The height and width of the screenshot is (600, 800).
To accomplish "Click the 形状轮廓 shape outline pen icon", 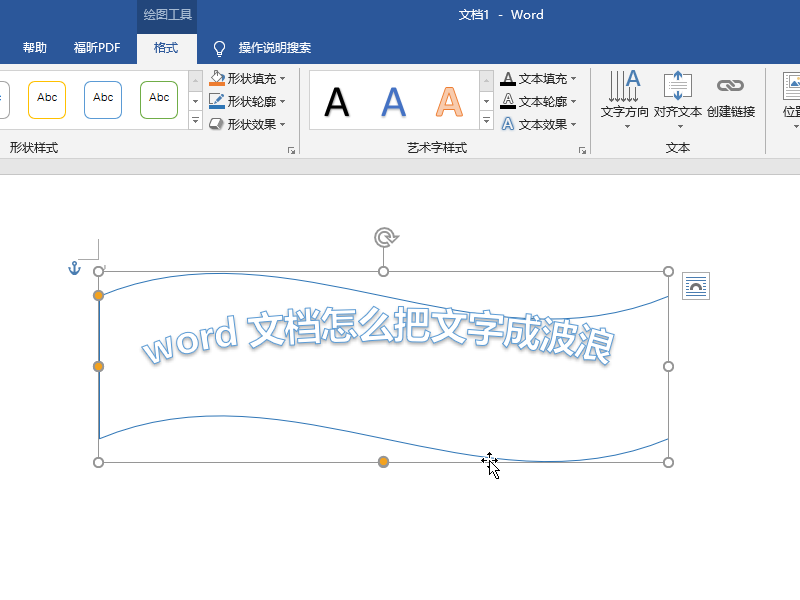I will click(217, 101).
